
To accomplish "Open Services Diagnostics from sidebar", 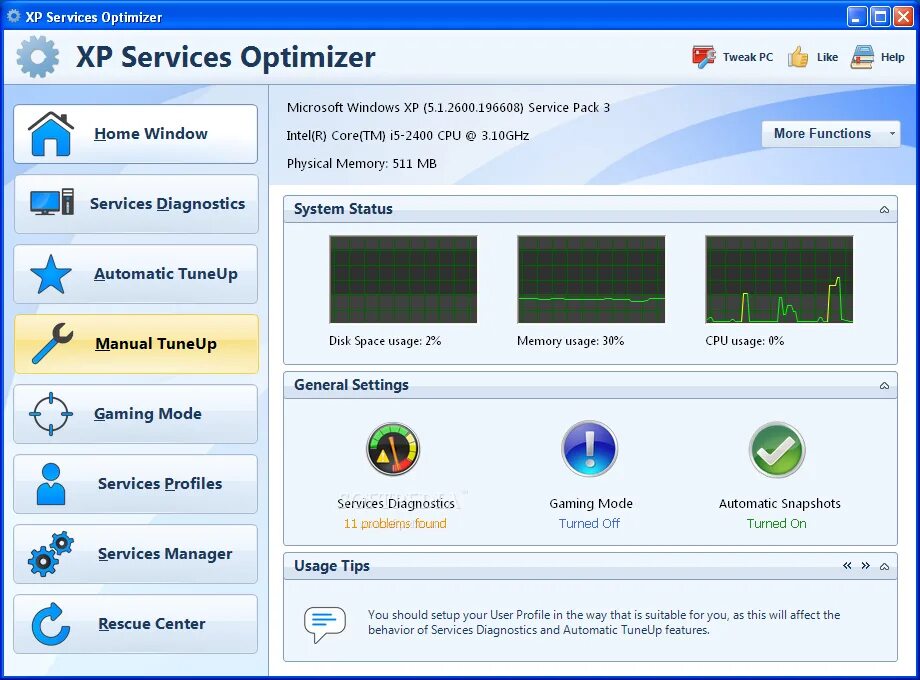I will pos(136,204).
